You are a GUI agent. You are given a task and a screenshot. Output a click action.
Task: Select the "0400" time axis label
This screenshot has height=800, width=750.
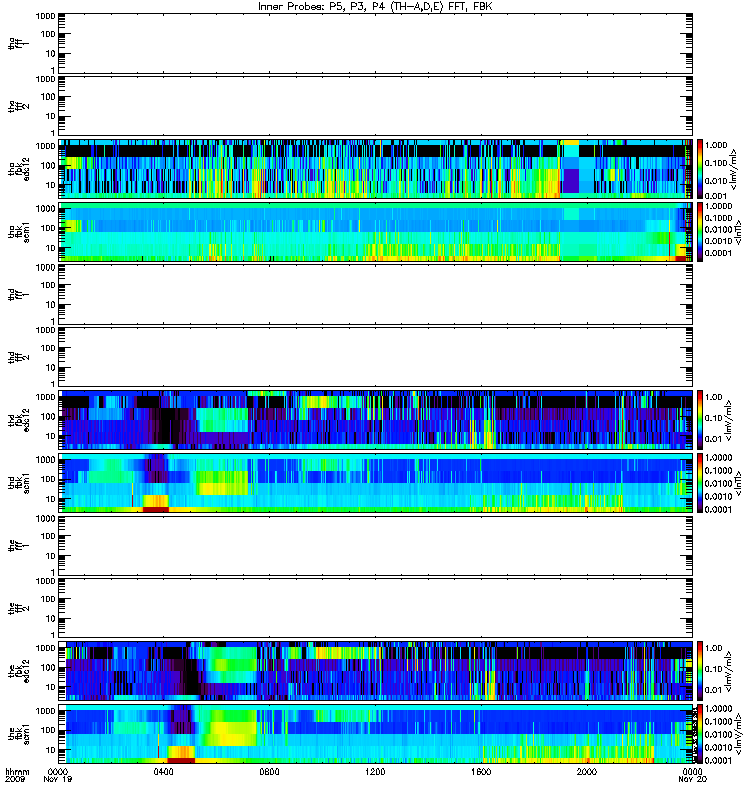[164, 771]
